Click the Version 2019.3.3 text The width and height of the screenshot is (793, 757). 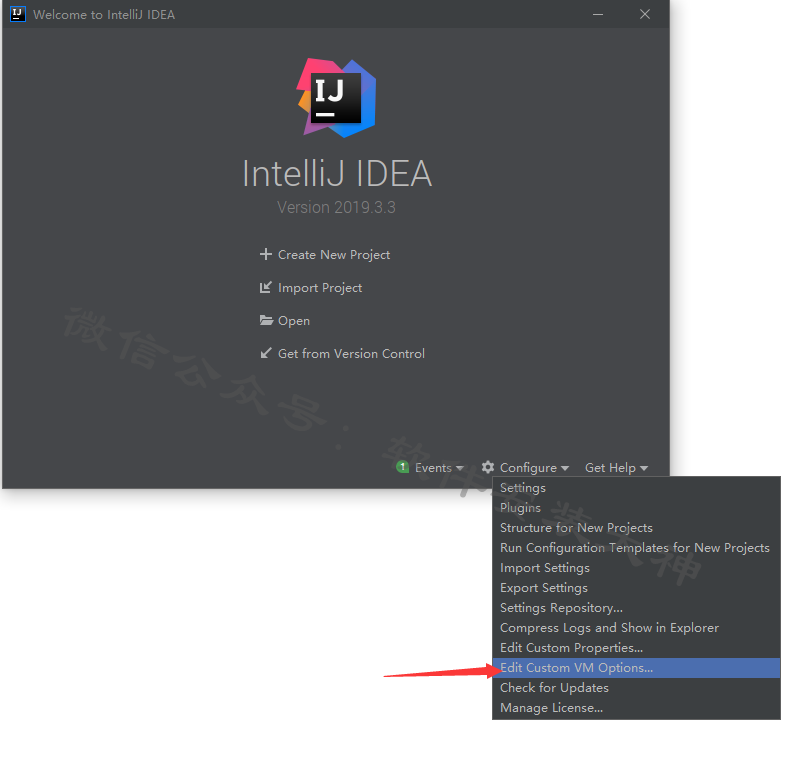tap(336, 207)
